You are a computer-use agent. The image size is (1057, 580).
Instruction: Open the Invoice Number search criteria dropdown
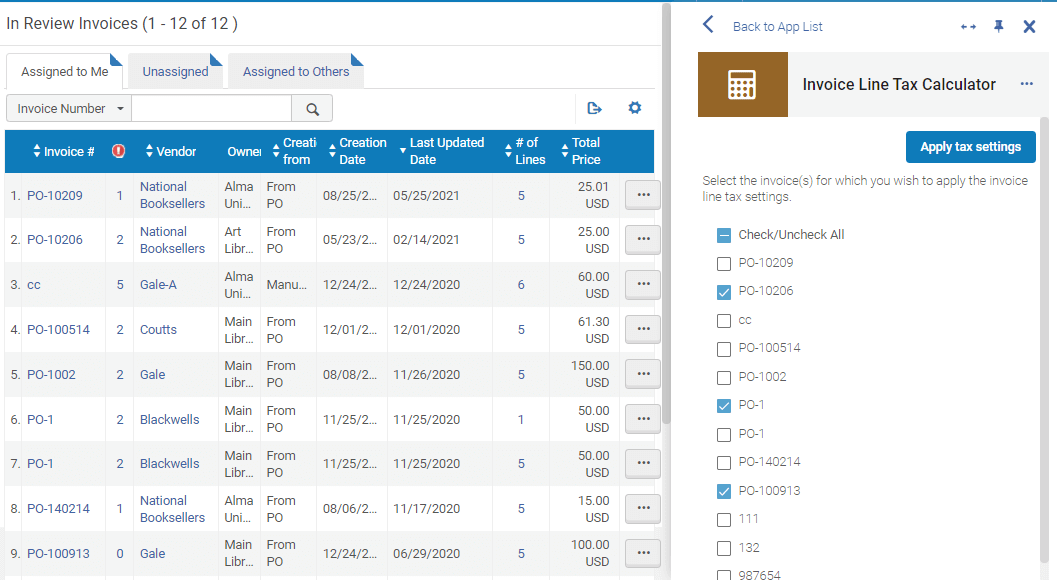(68, 107)
